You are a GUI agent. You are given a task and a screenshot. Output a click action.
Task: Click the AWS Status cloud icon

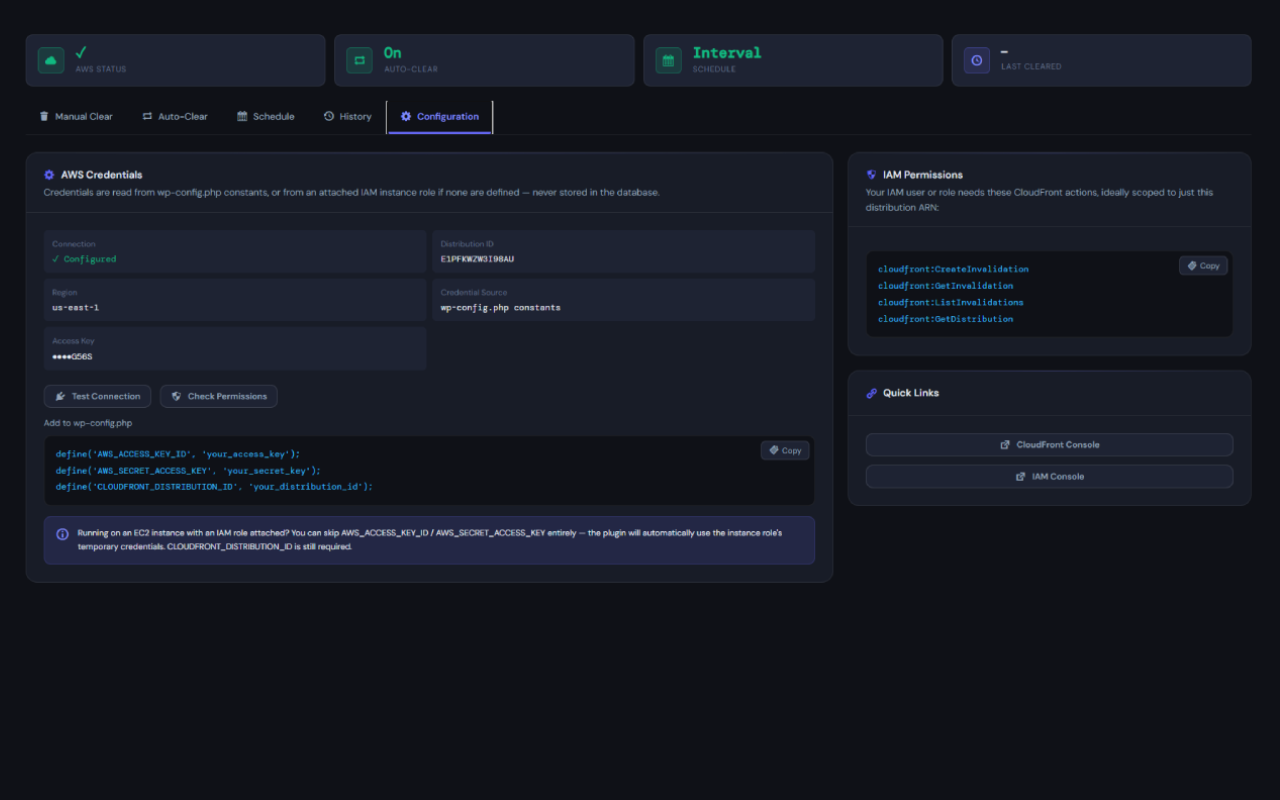(51, 60)
